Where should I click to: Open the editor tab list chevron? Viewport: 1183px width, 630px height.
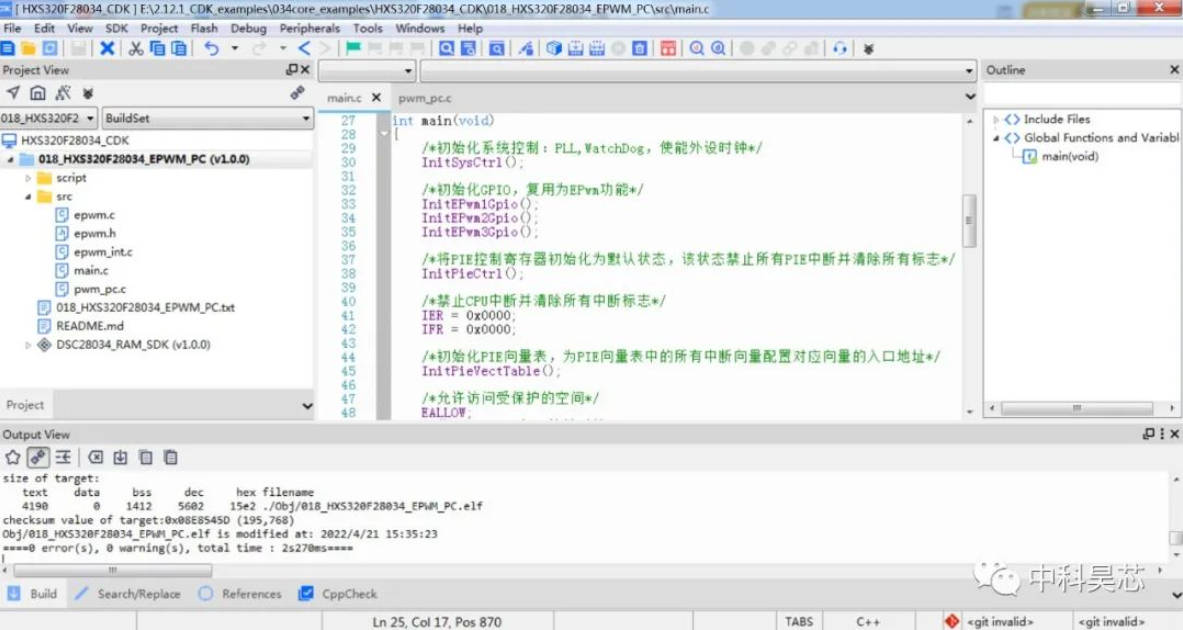[x=969, y=97]
